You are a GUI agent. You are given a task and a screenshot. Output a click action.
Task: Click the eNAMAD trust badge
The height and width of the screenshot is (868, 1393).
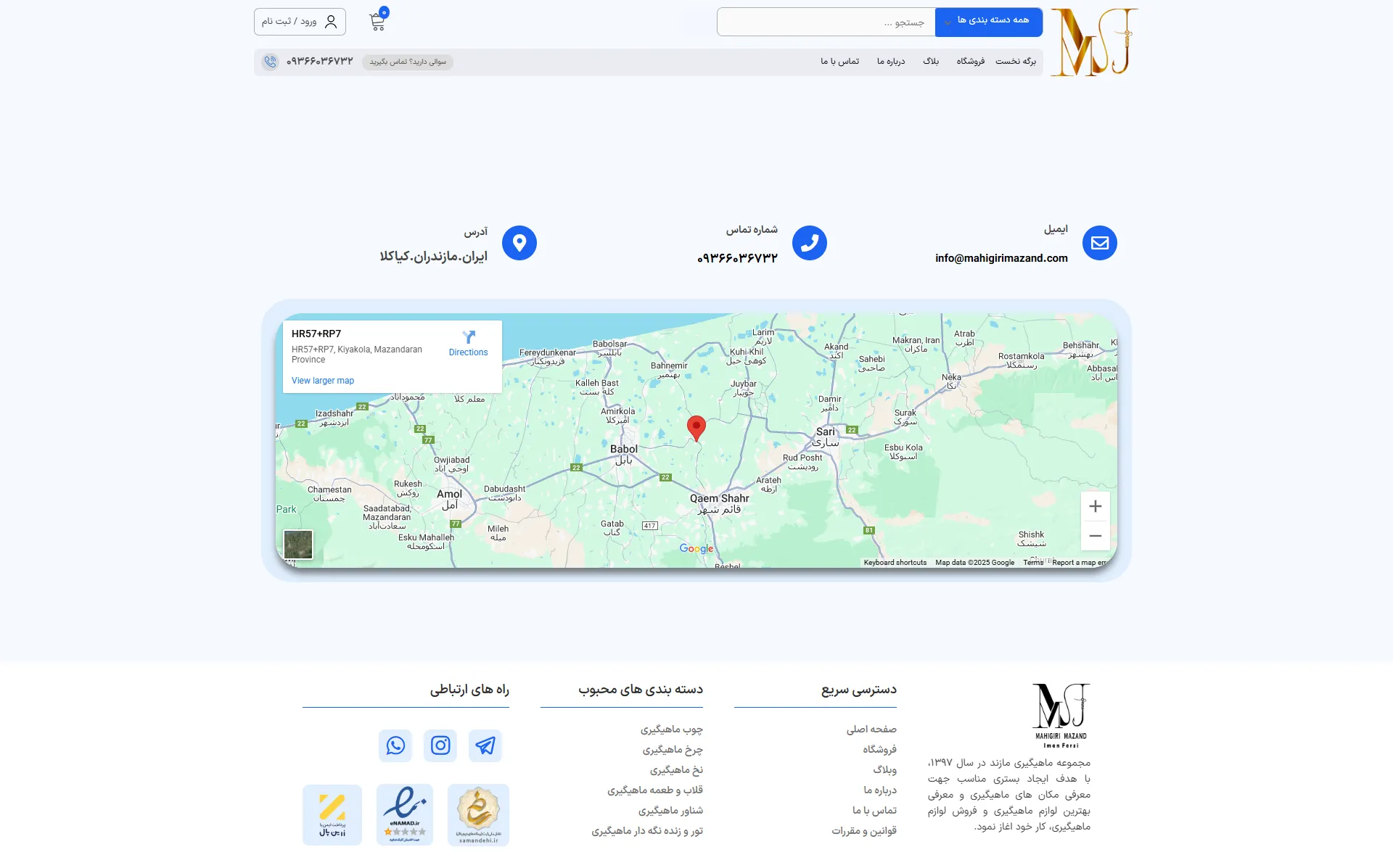405,814
